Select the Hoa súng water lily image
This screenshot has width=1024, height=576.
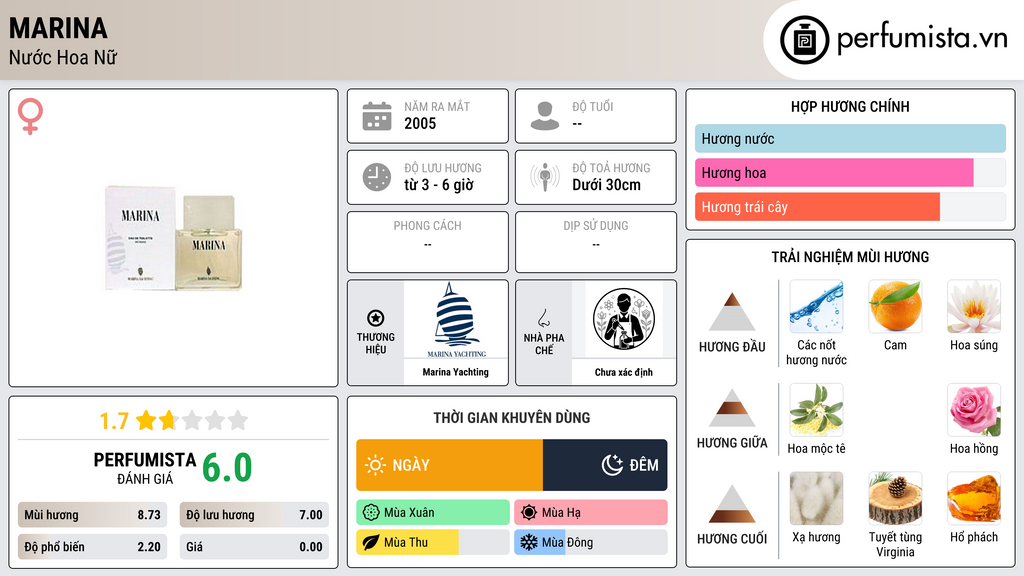(974, 307)
